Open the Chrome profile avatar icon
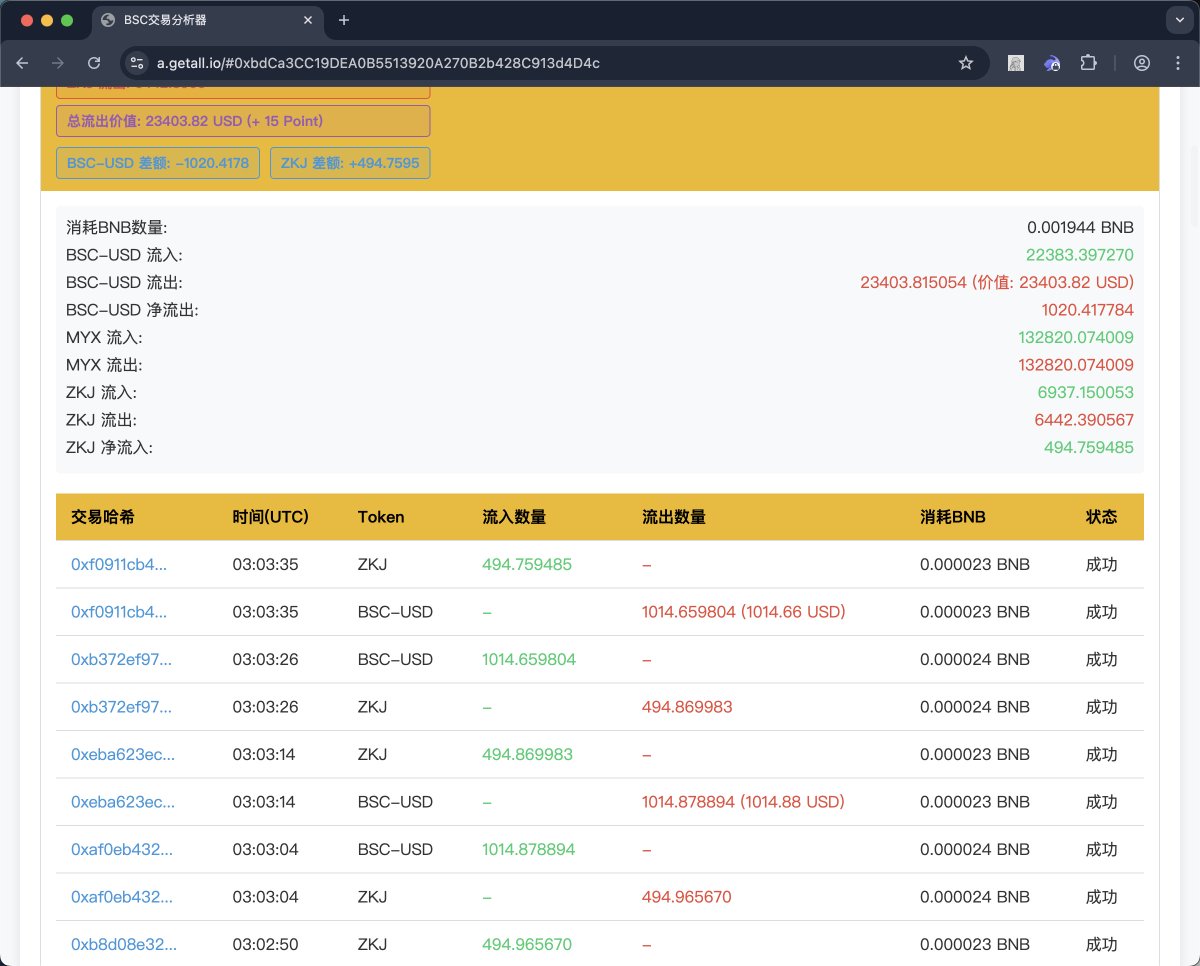This screenshot has width=1200, height=966. point(1141,63)
